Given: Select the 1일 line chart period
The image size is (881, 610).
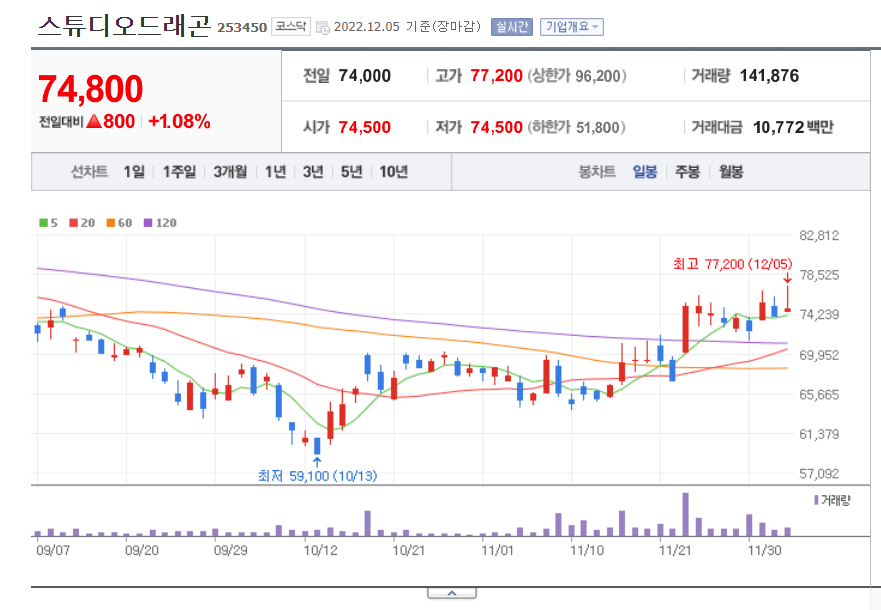Looking at the screenshot, I should click(x=134, y=172).
